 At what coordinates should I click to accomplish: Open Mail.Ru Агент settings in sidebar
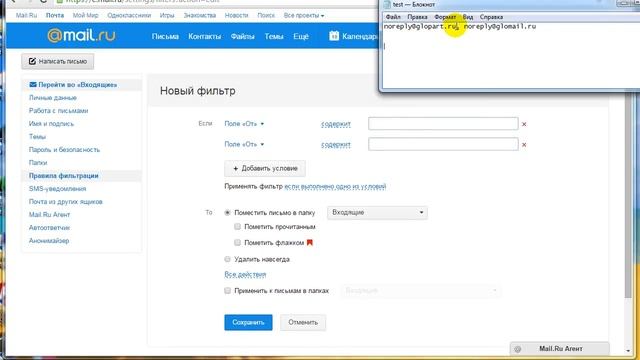click(49, 215)
